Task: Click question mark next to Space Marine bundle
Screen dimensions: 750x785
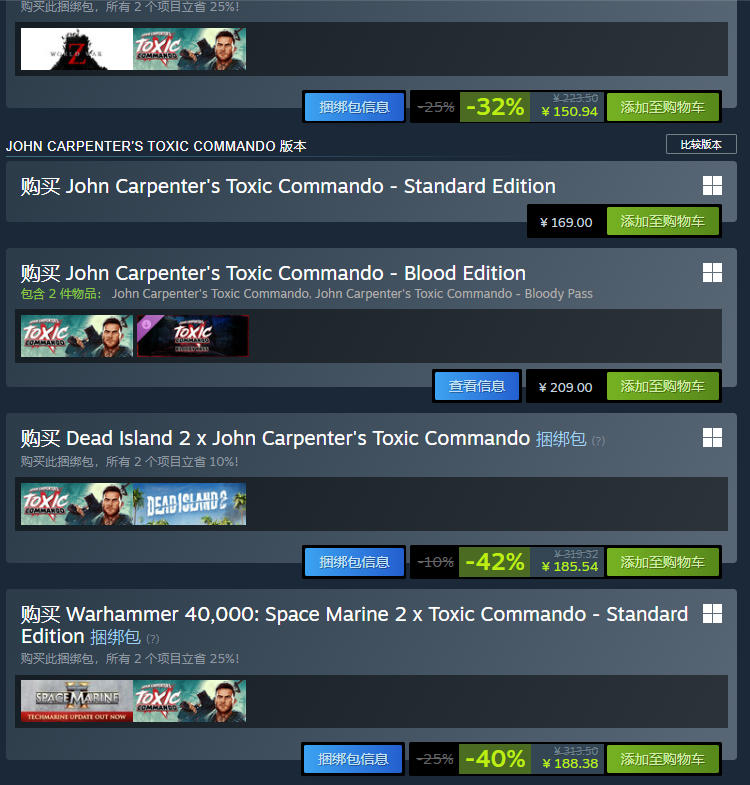Action: point(153,638)
